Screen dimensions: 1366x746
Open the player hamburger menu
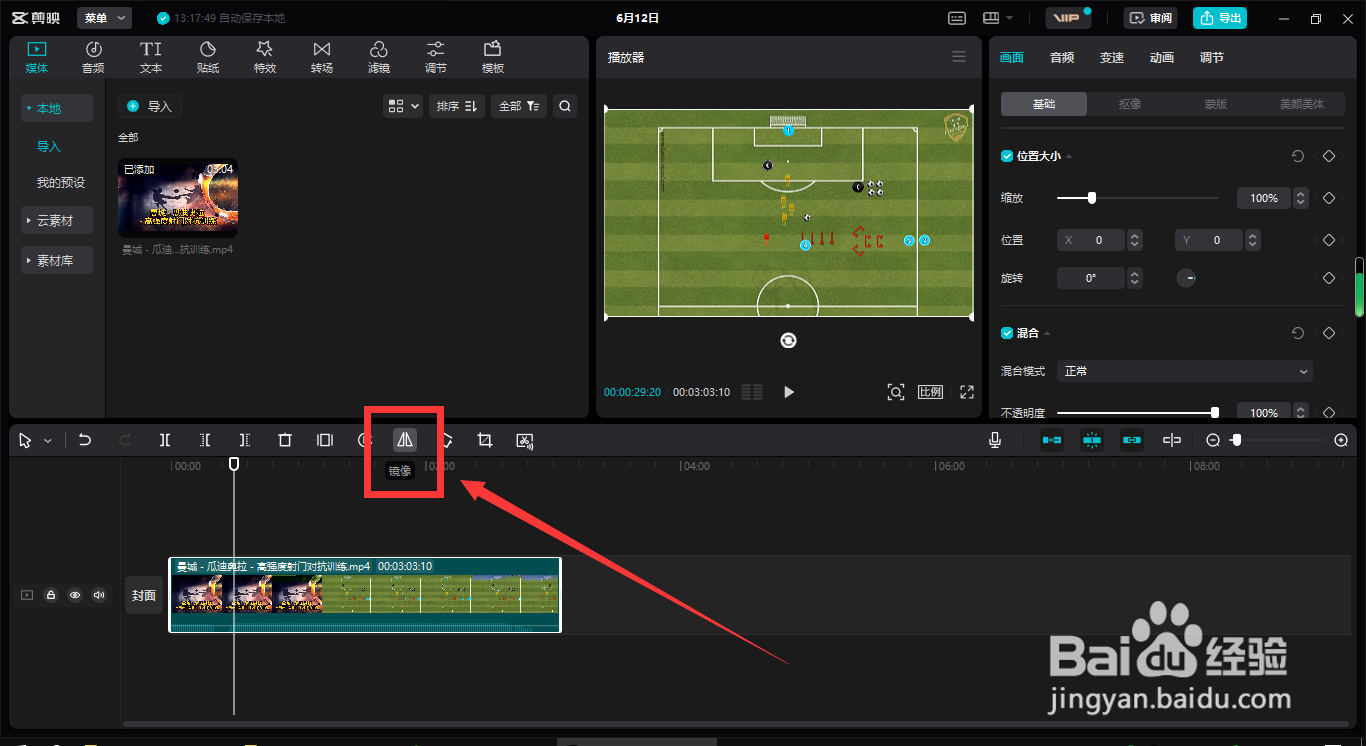coord(959,57)
